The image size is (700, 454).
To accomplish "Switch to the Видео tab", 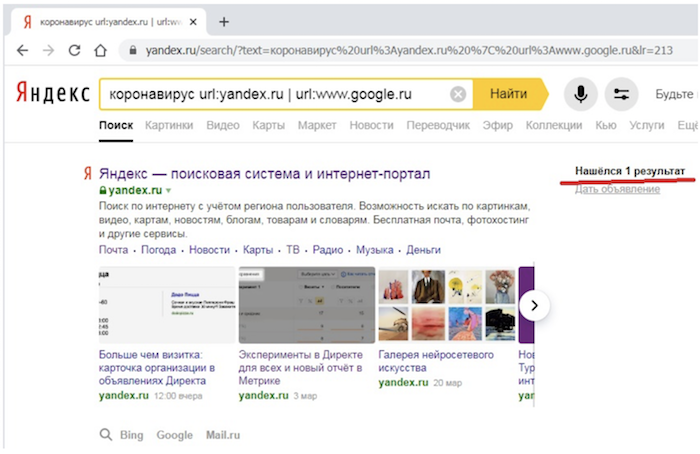I will point(223,125).
